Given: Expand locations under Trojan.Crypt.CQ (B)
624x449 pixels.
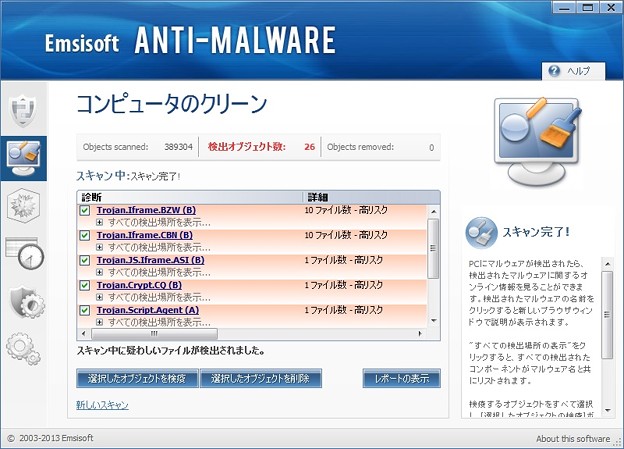Looking at the screenshot, I should pos(99,297).
